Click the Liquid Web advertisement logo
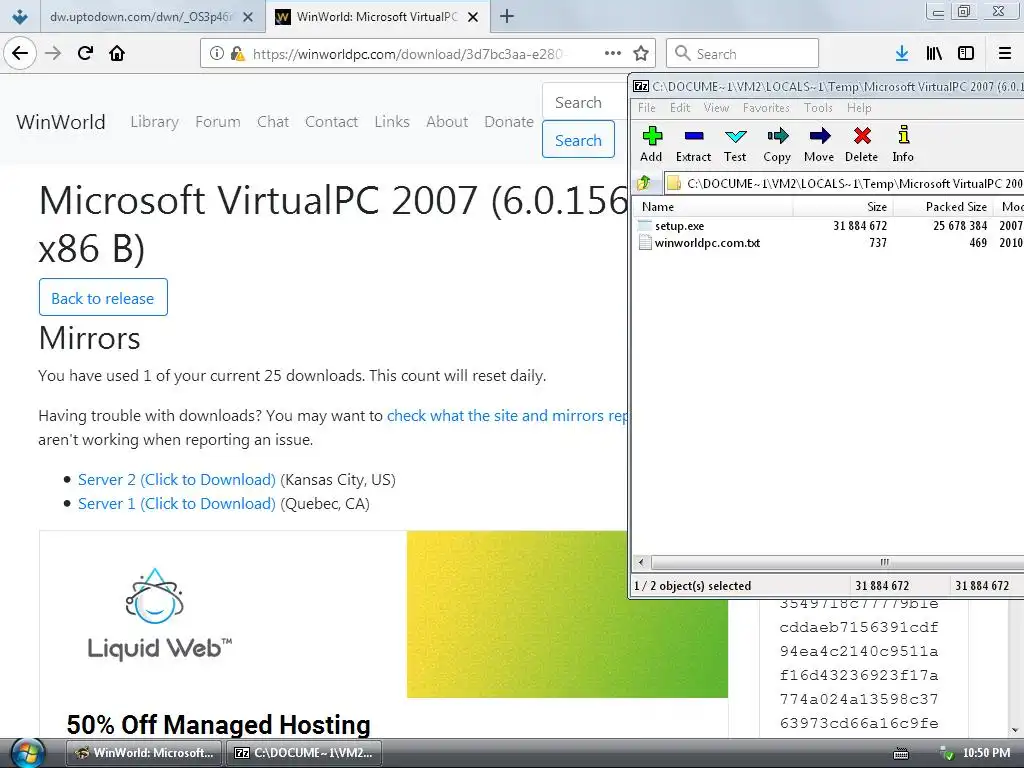Screen dimensions: 1024x768 pyautogui.click(x=159, y=614)
